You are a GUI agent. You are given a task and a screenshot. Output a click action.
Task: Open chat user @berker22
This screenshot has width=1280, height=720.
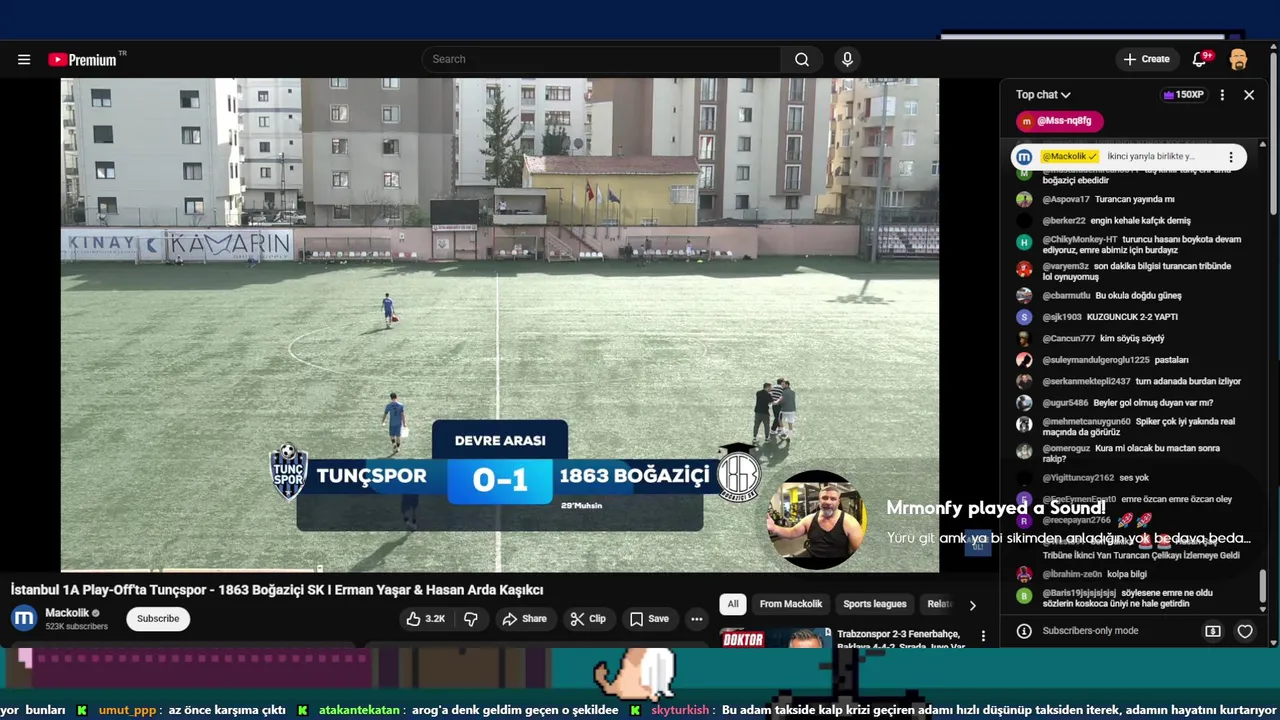pyautogui.click(x=1064, y=220)
